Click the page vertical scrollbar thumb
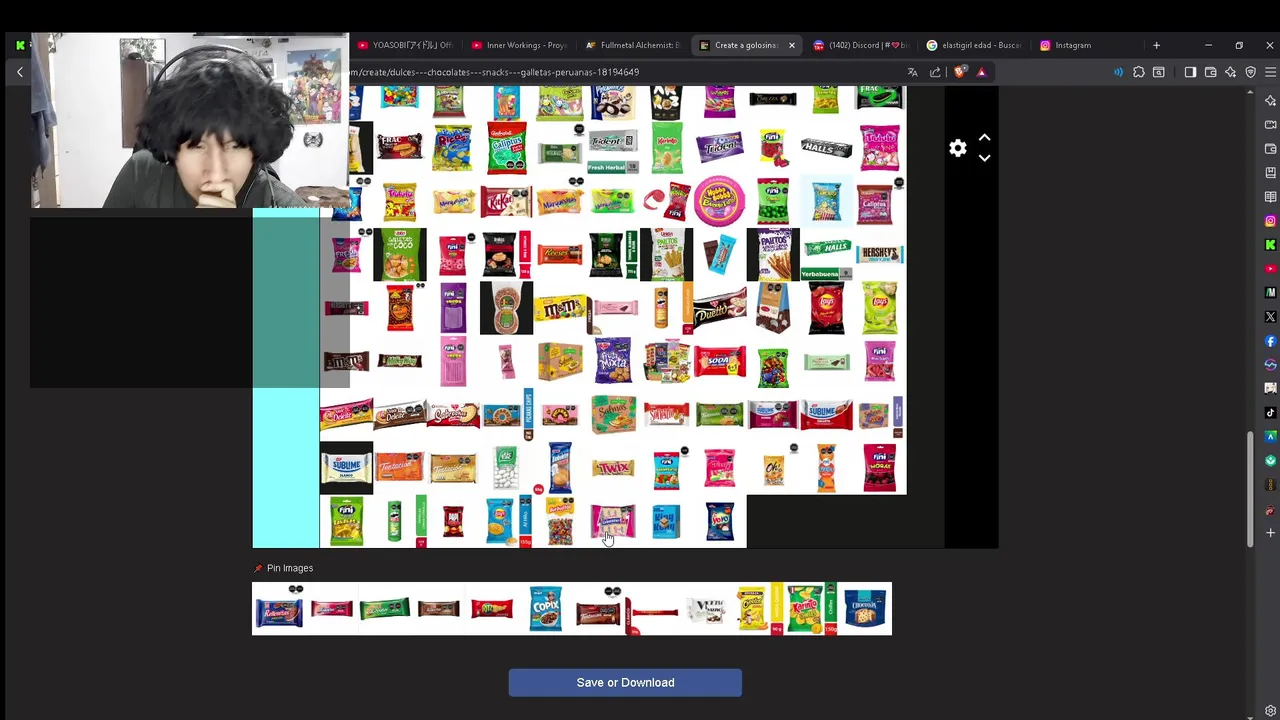 point(1250,489)
